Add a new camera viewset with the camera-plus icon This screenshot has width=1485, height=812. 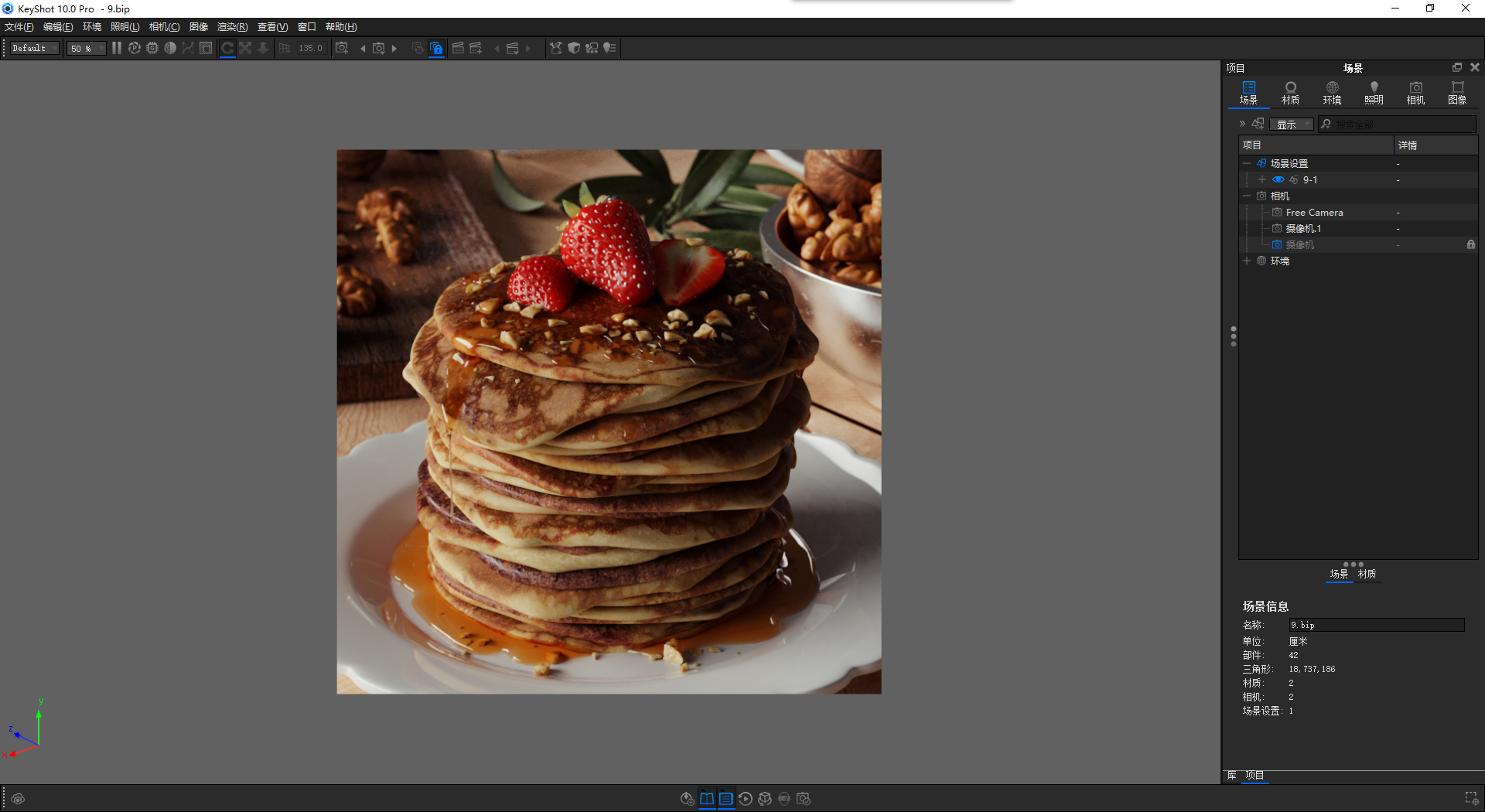tap(343, 48)
